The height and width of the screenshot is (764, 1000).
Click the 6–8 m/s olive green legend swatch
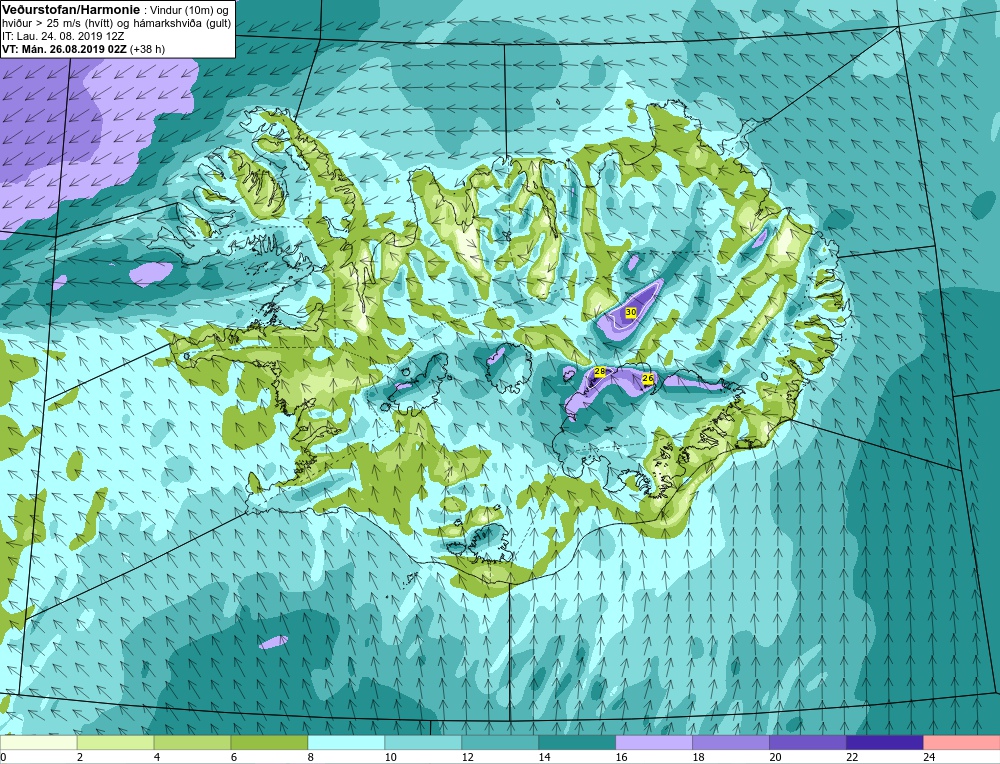pos(269,743)
